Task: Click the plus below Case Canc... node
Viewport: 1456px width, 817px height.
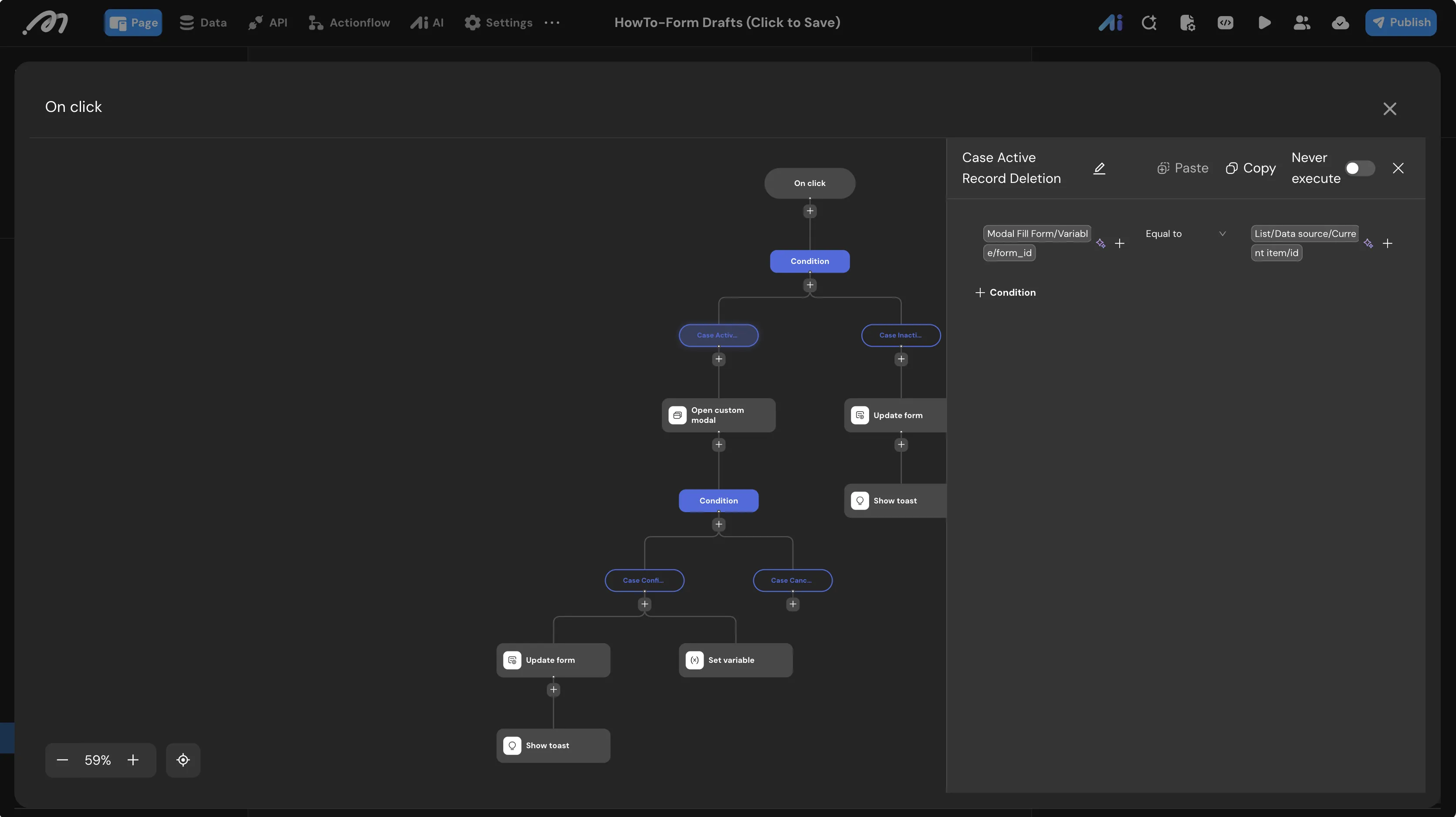Action: [x=793, y=604]
